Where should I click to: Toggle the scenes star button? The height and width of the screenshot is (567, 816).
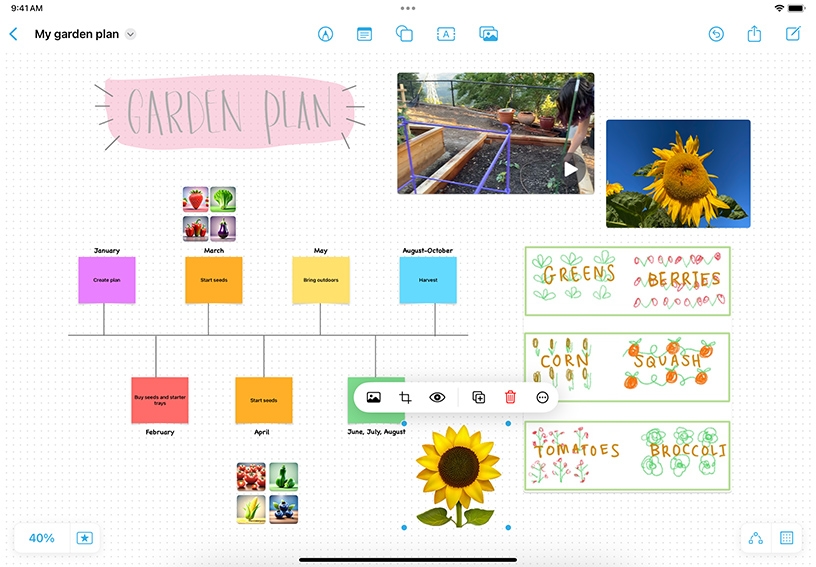pyautogui.click(x=85, y=538)
